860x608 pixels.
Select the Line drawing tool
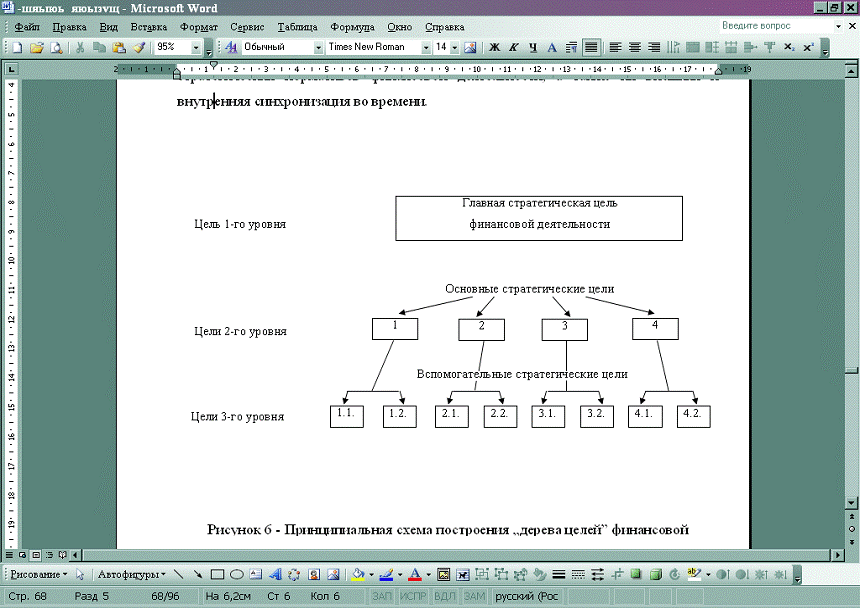(179, 575)
